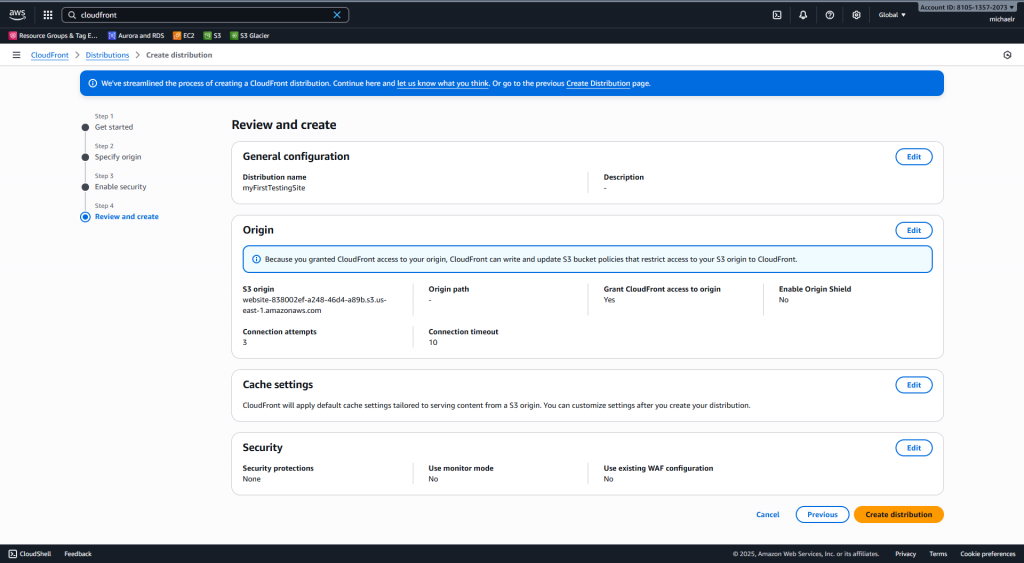The width and height of the screenshot is (1024, 563).
Task: Click the info icon in the Origin notice
Action: (256, 259)
